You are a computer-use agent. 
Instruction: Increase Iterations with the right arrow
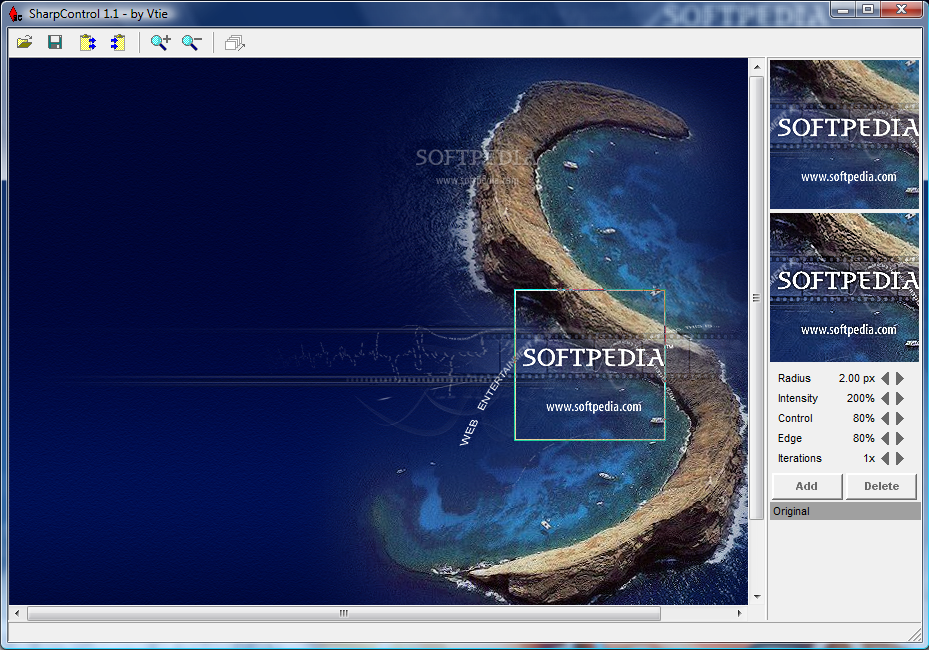(900, 458)
